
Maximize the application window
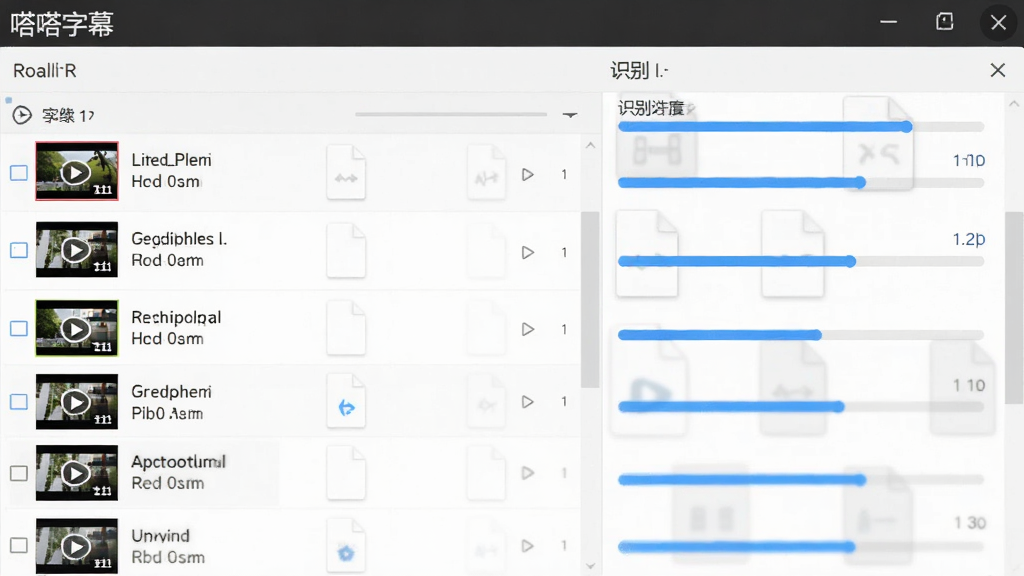pyautogui.click(x=944, y=22)
